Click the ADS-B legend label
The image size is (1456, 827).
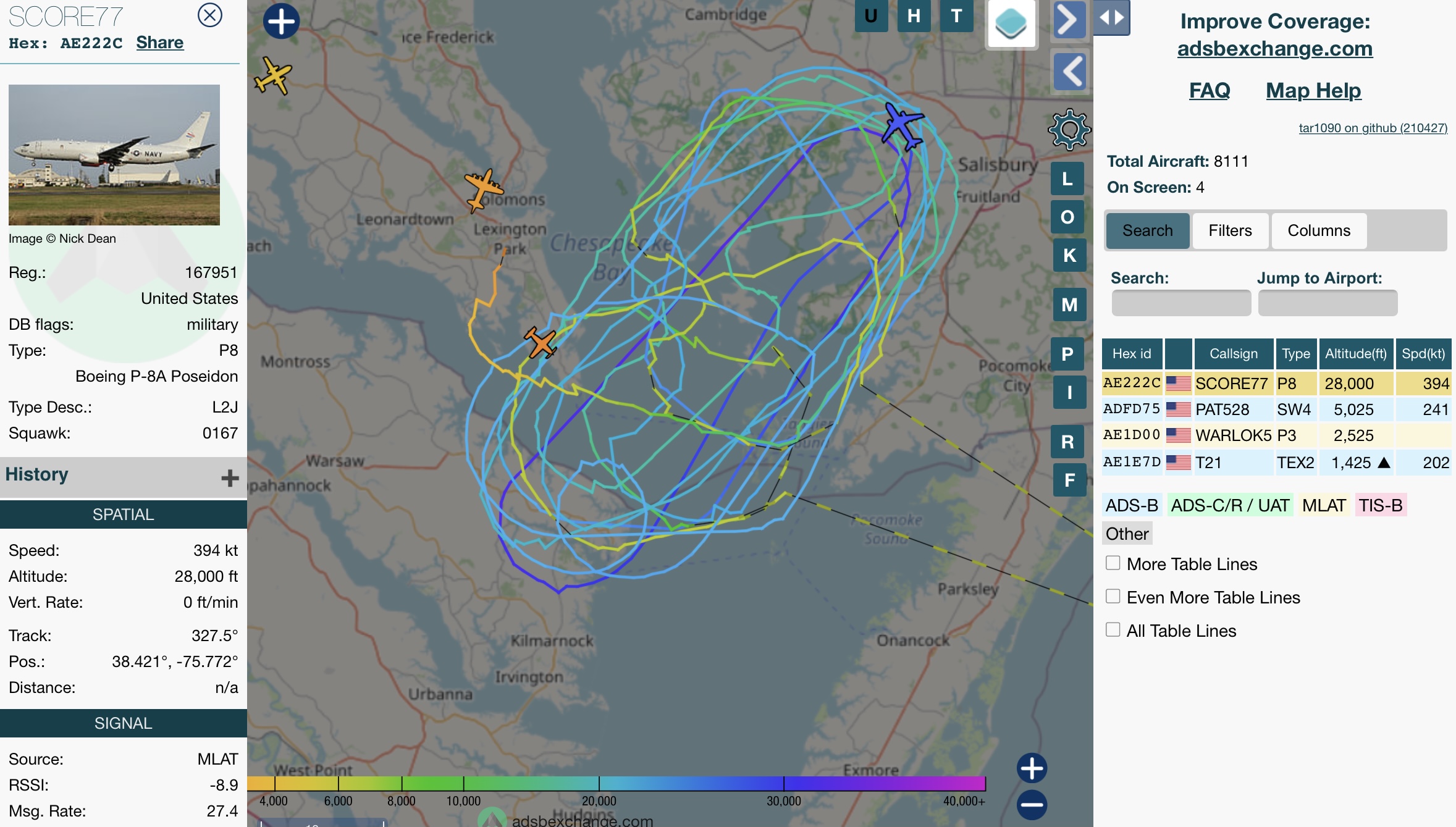[x=1132, y=505]
